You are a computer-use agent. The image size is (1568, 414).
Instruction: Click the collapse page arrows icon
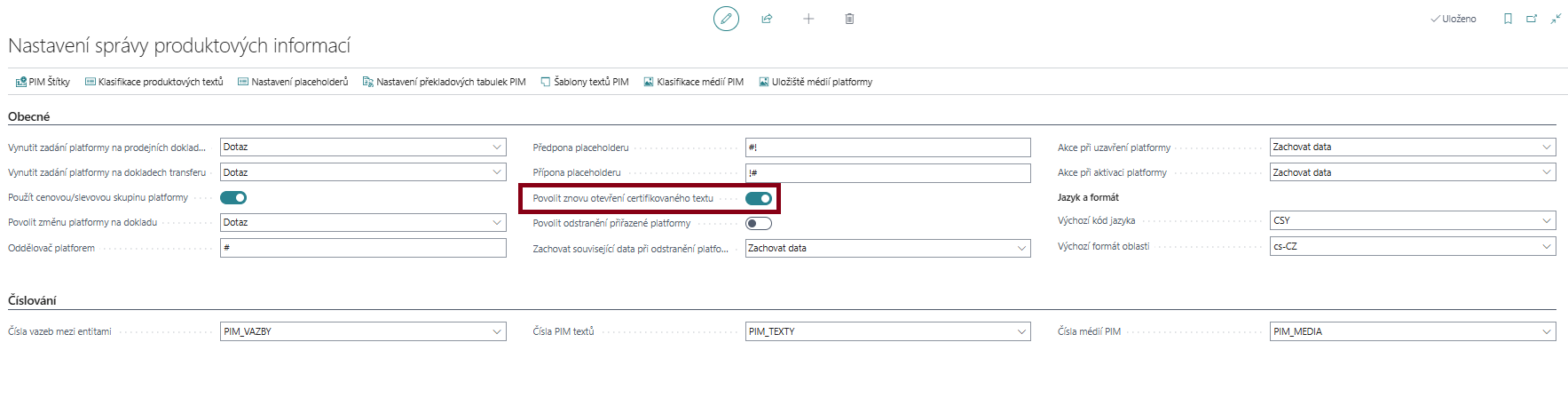(x=1556, y=19)
